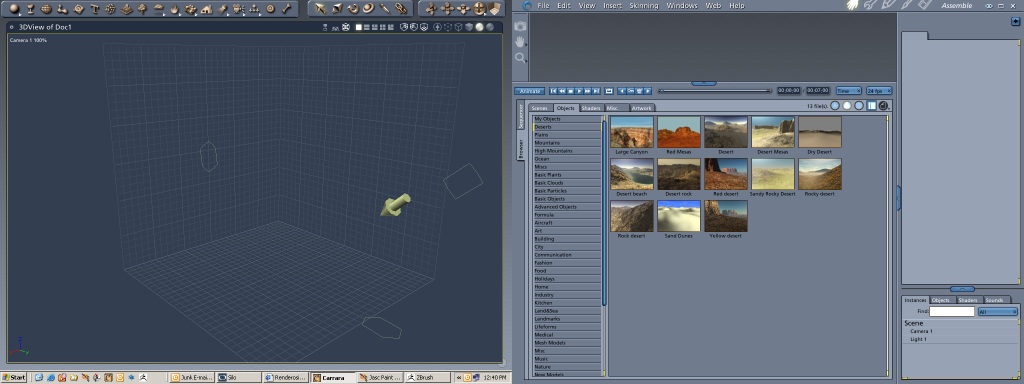This screenshot has width=1024, height=384.
Task: Pick the arrow selection tool
Action: (321, 8)
